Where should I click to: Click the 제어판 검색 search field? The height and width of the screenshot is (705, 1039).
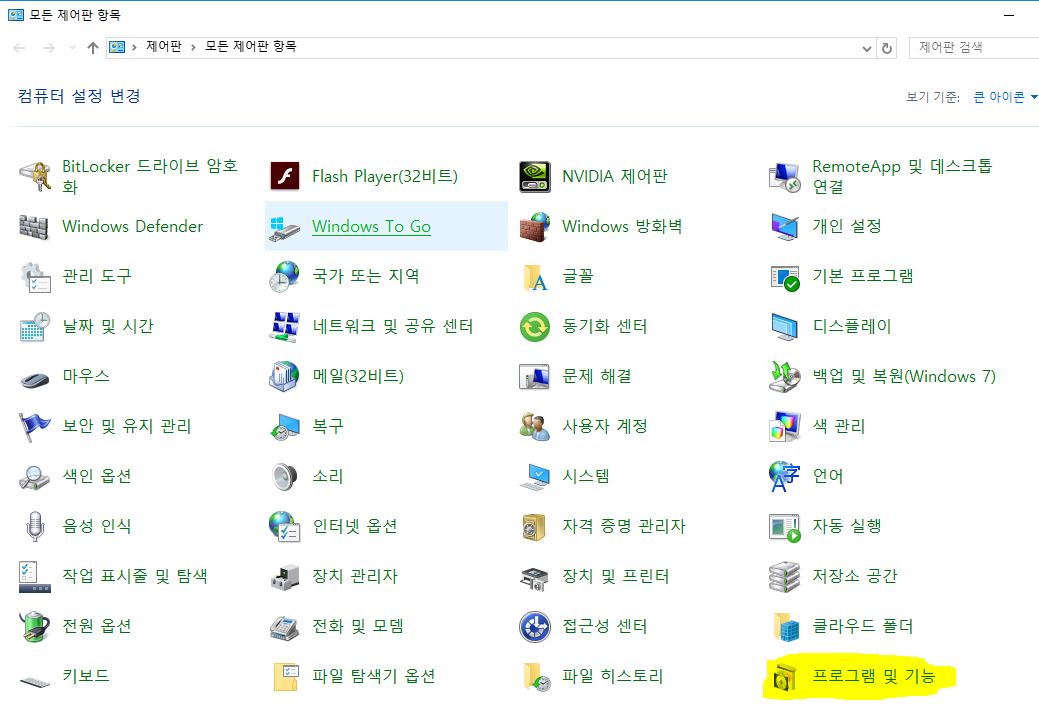pos(974,48)
